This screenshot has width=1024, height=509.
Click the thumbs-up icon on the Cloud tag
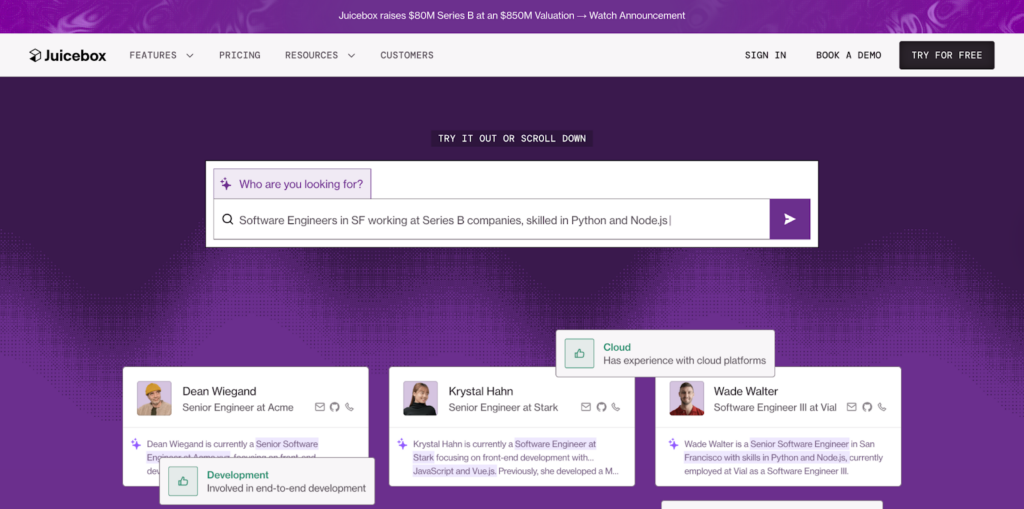pos(579,354)
